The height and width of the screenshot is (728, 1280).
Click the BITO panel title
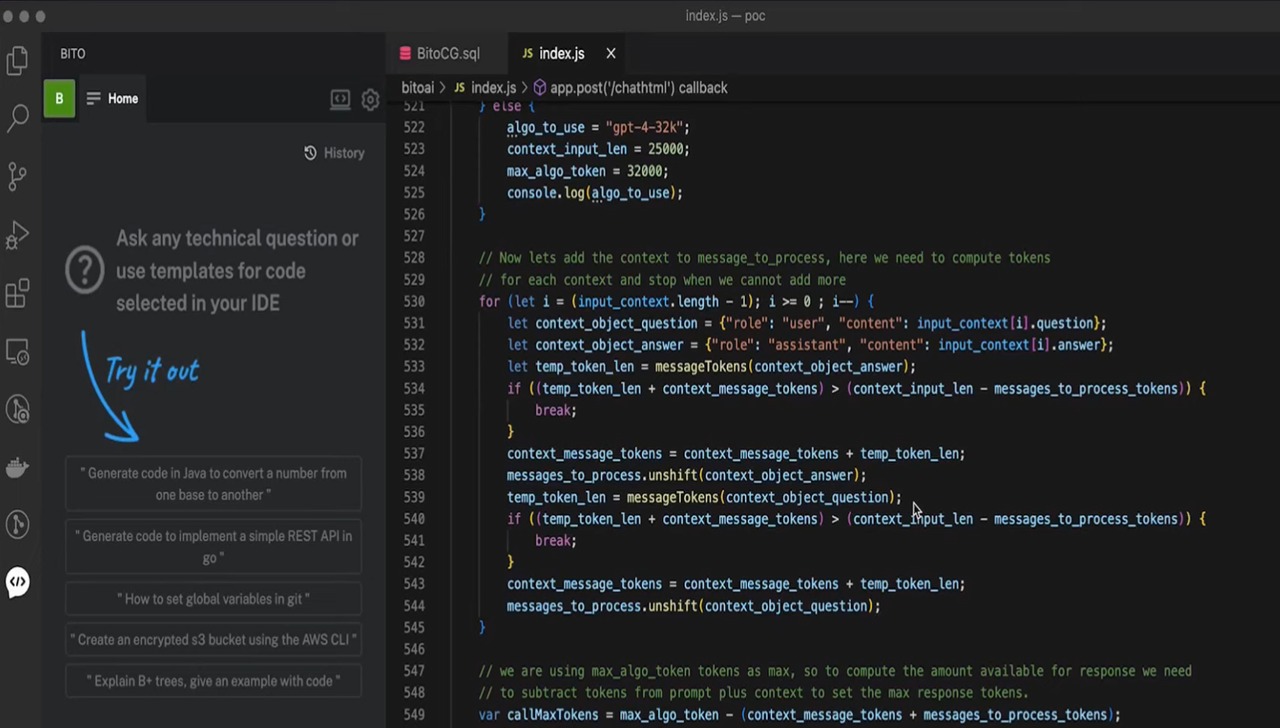click(x=72, y=53)
